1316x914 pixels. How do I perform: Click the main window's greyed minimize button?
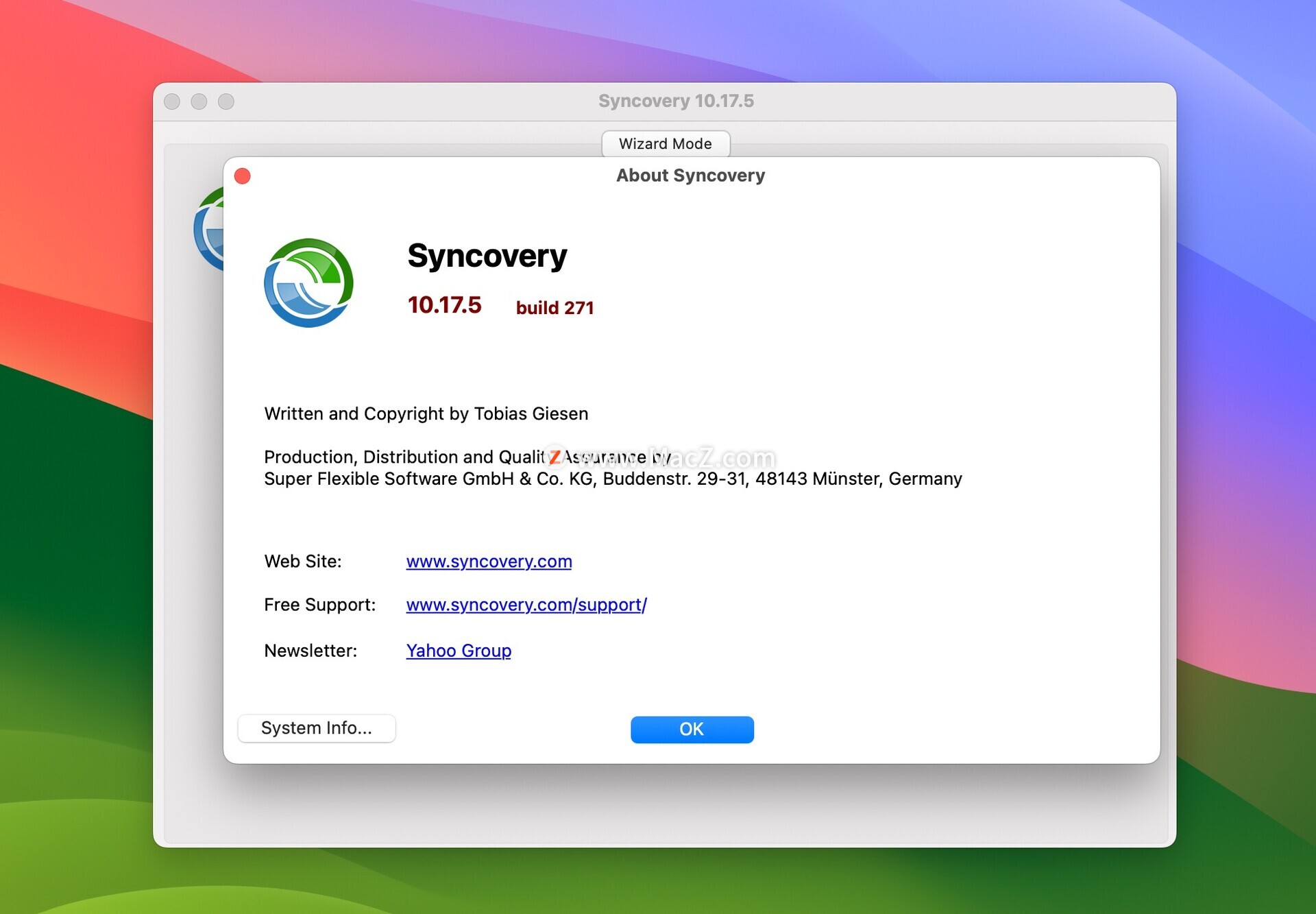coord(199,101)
